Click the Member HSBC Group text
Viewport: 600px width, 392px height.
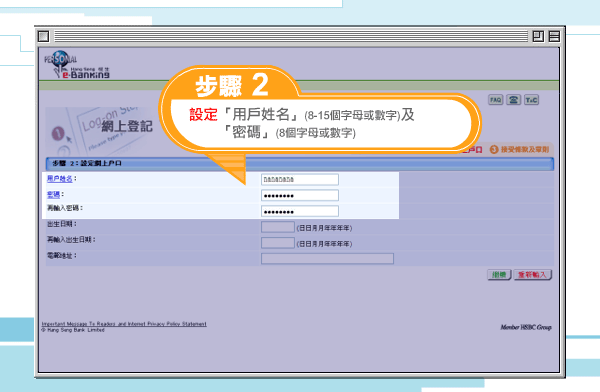(x=526, y=327)
